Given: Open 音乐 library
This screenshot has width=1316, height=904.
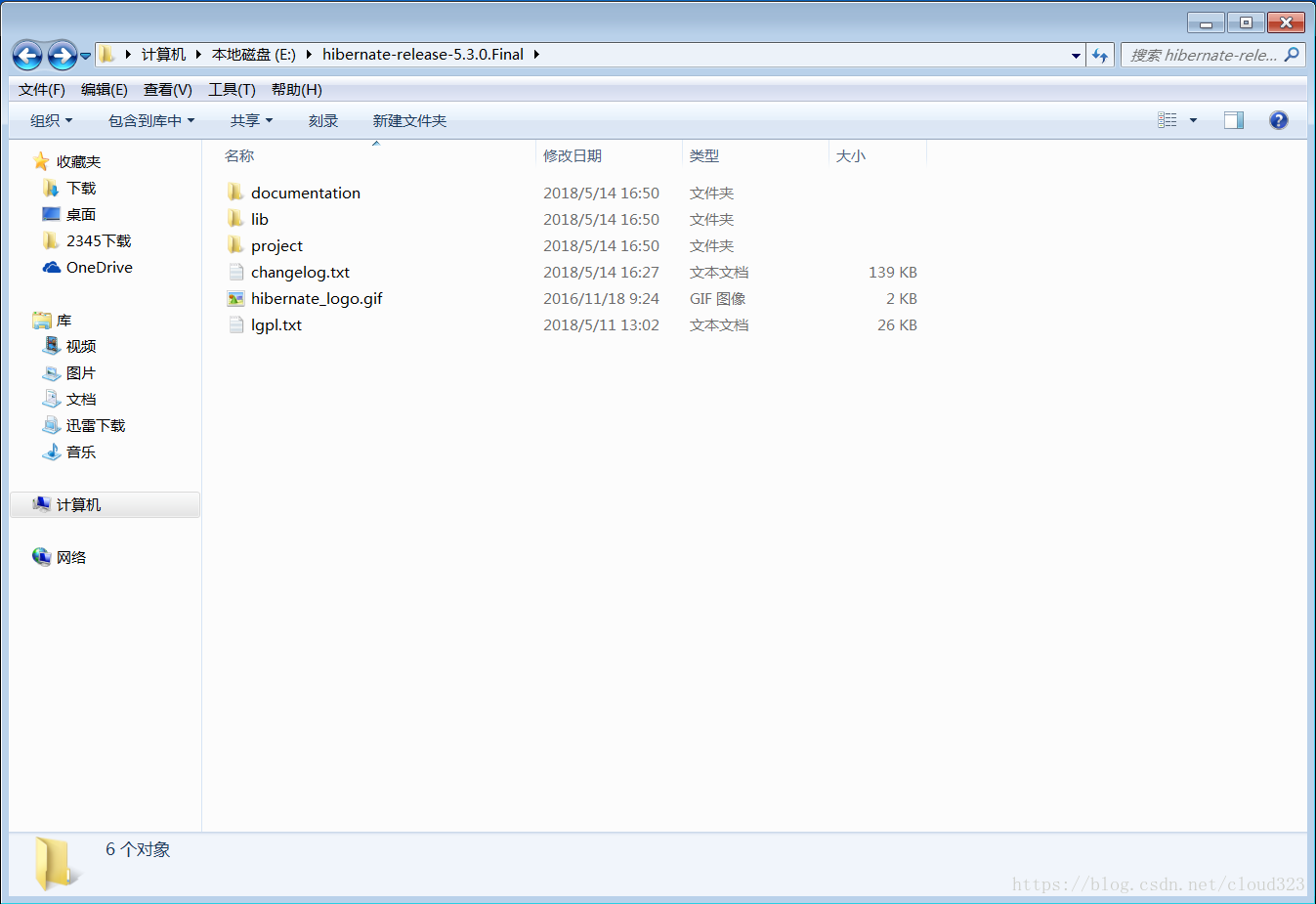Looking at the screenshot, I should pos(81,452).
